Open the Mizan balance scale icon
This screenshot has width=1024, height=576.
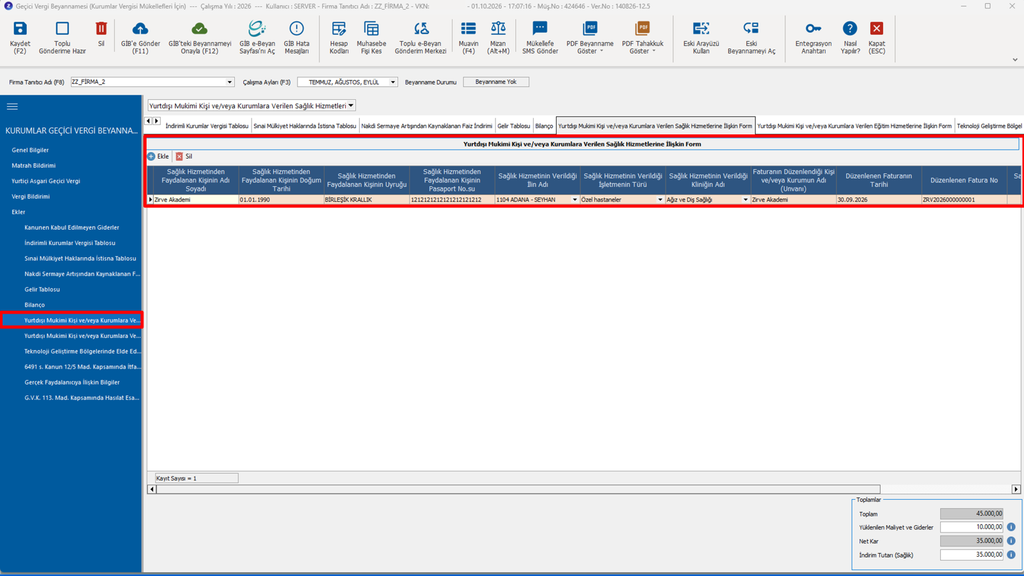(x=498, y=29)
